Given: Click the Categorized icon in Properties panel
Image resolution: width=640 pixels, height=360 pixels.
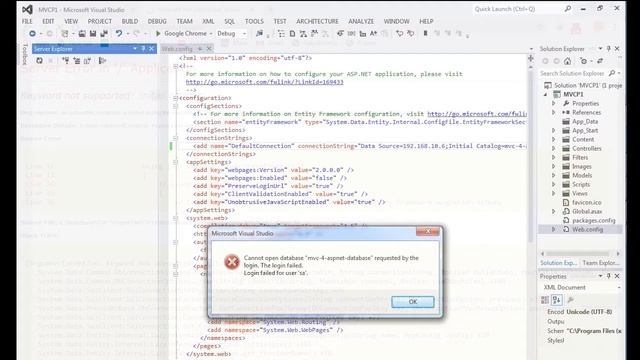Looking at the screenshot, I should [x=545, y=300].
